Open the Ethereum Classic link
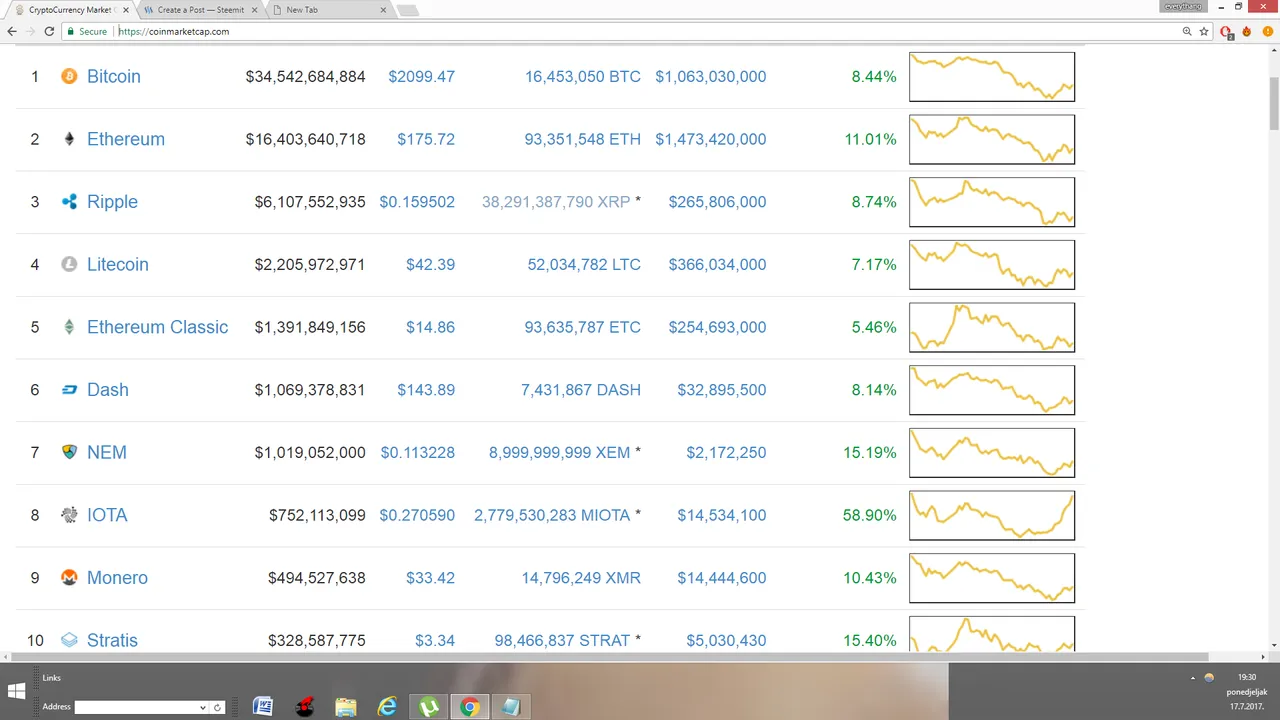Viewport: 1280px width, 720px height. pyautogui.click(x=157, y=327)
